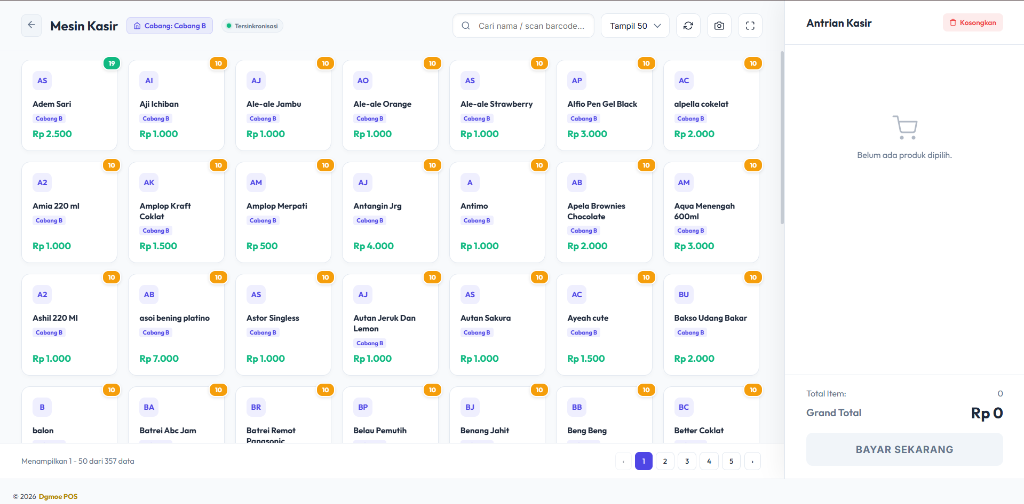Viewport: 1024px width, 504px height.
Task: Click the Tersinkronisasi status badge
Action: tap(252, 26)
